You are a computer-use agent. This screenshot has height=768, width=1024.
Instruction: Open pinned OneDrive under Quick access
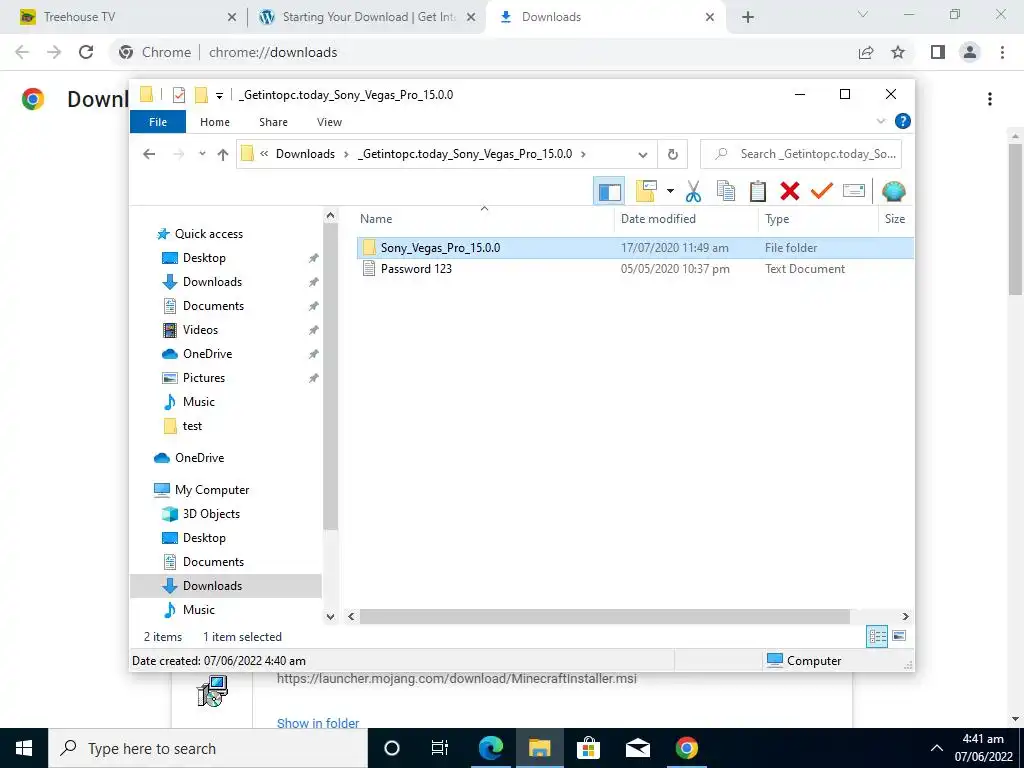[207, 354]
